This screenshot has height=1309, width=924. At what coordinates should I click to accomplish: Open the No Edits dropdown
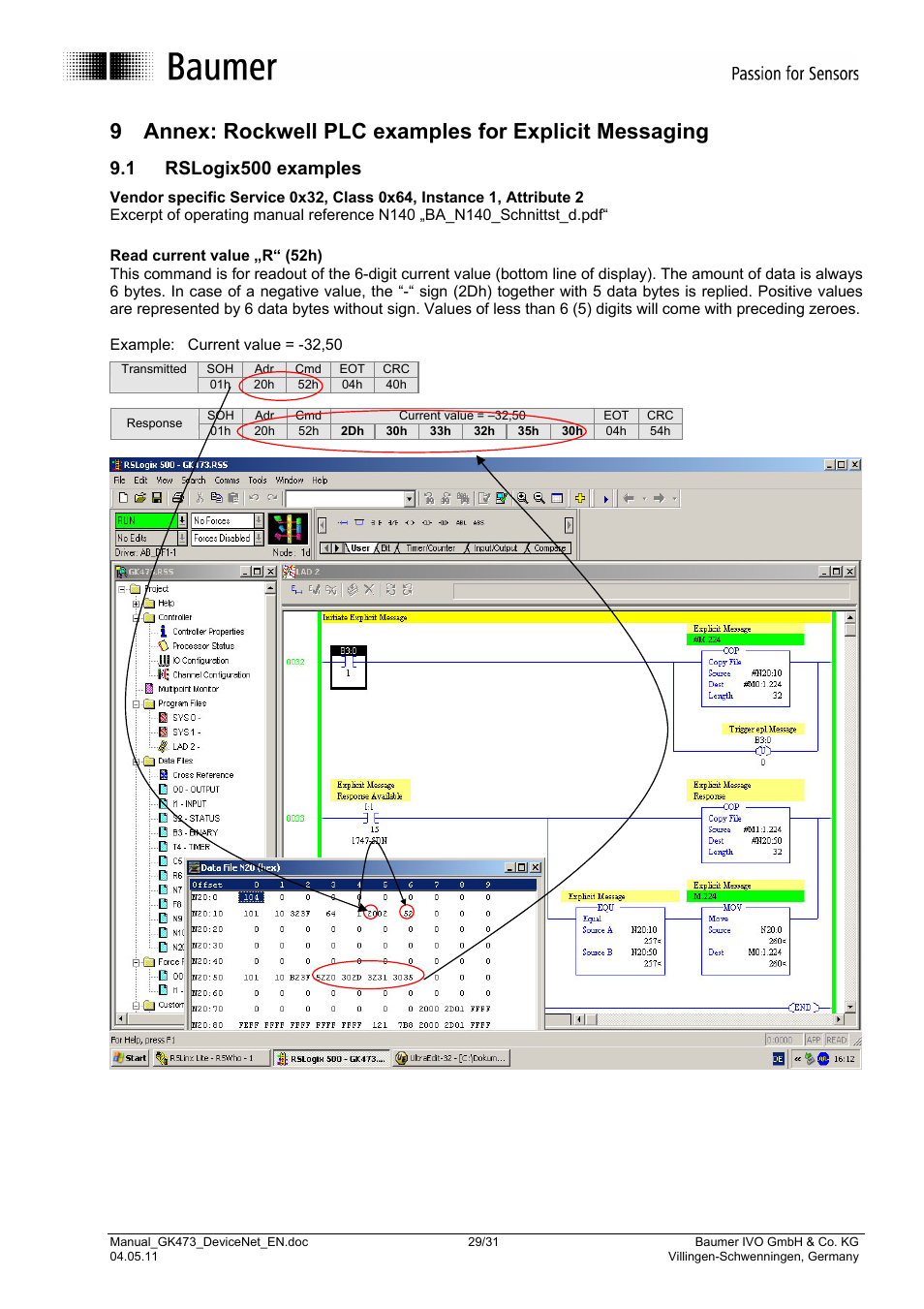click(182, 538)
